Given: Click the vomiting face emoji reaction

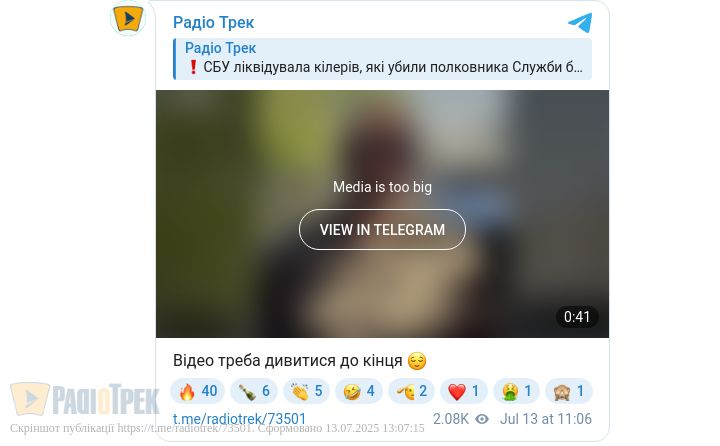Looking at the screenshot, I should tap(516, 391).
